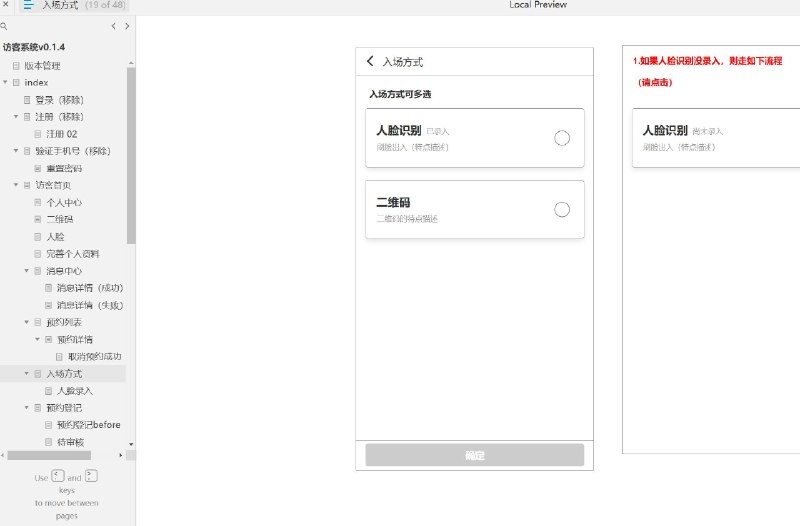
Task: Click the red (请点击) text
Action: coord(655,82)
